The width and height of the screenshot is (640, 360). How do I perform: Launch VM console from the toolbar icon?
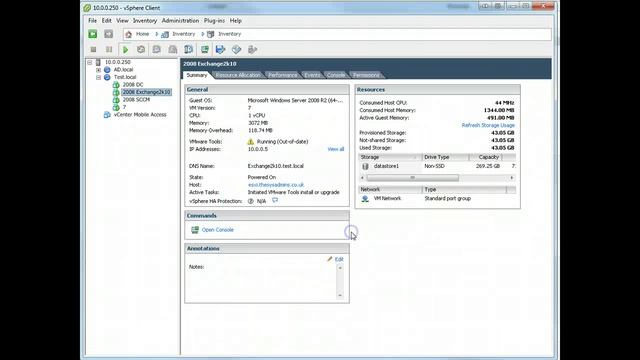tap(204, 49)
